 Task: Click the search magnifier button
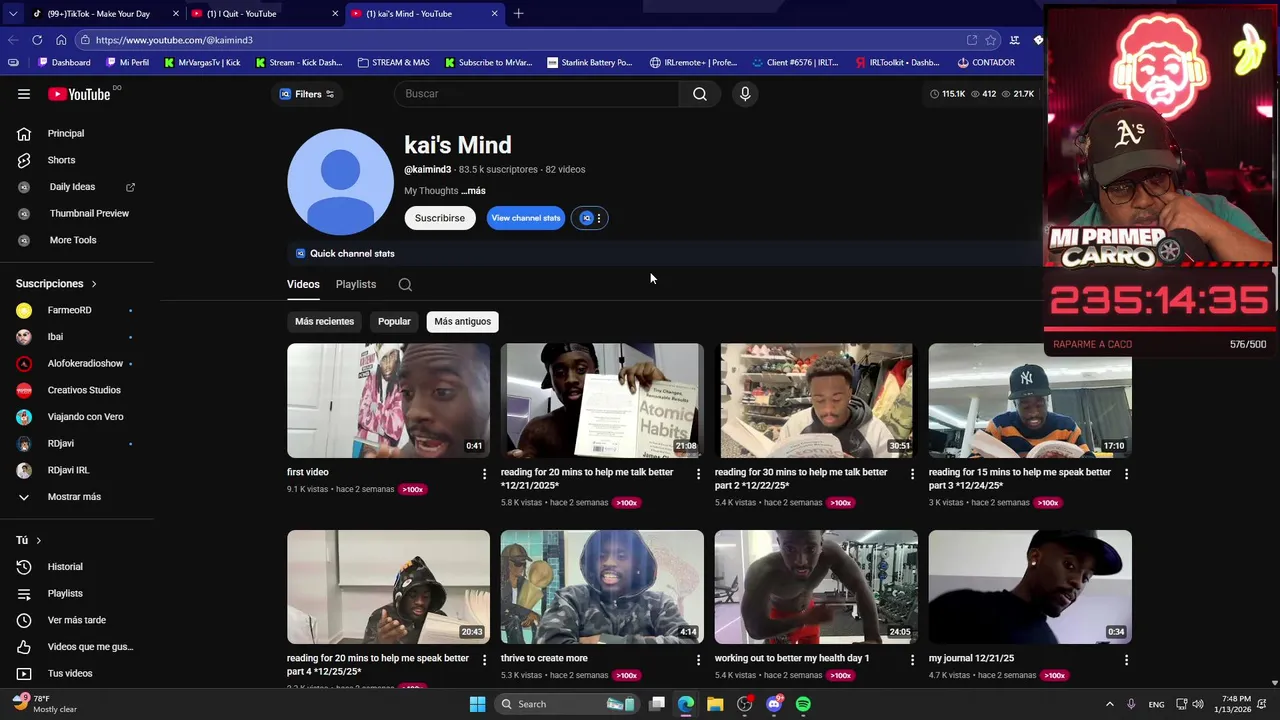click(700, 94)
